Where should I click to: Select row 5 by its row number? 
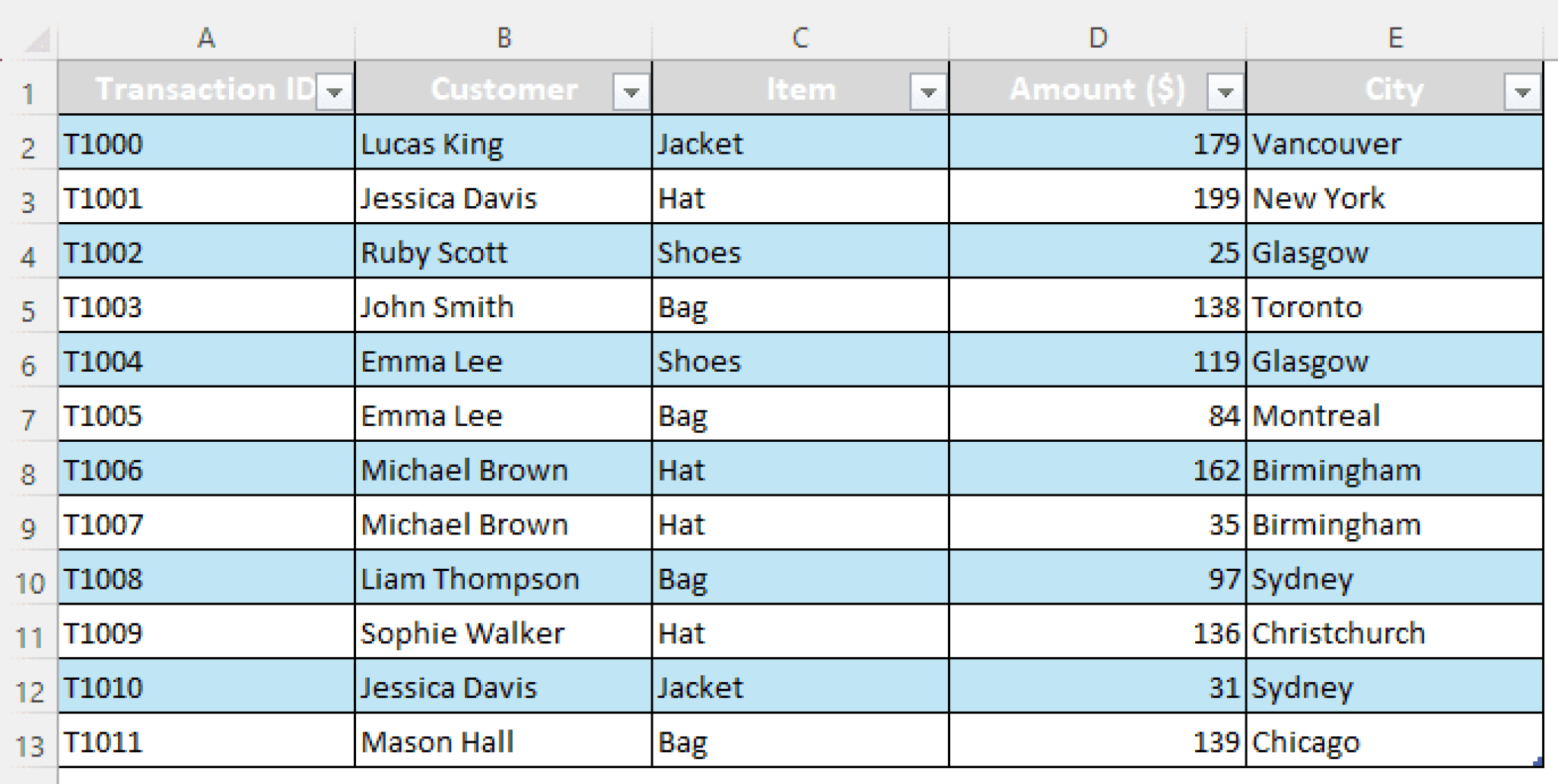click(30, 306)
